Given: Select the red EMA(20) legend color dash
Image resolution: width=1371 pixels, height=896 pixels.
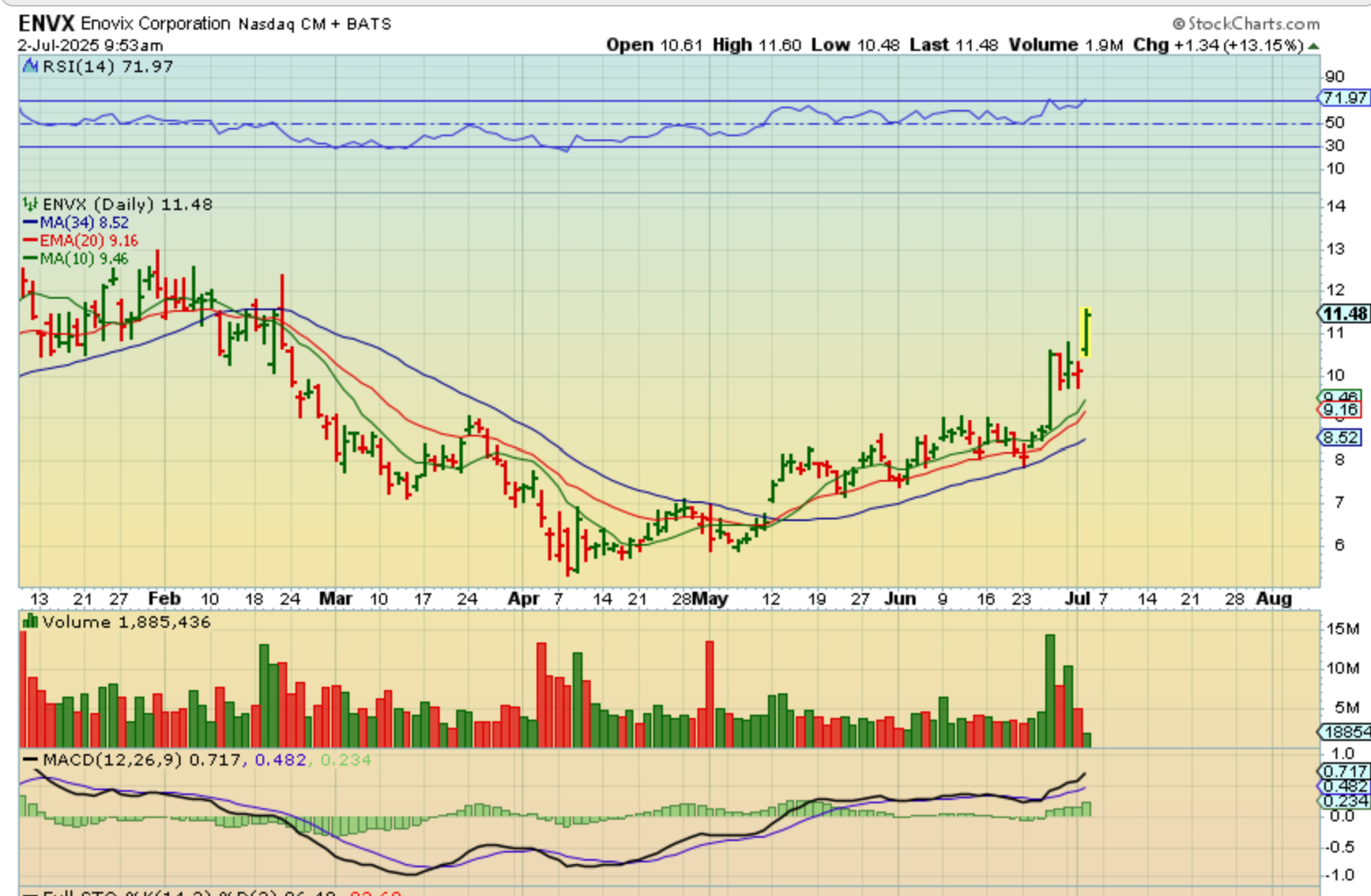Looking at the screenshot, I should click(x=30, y=240).
